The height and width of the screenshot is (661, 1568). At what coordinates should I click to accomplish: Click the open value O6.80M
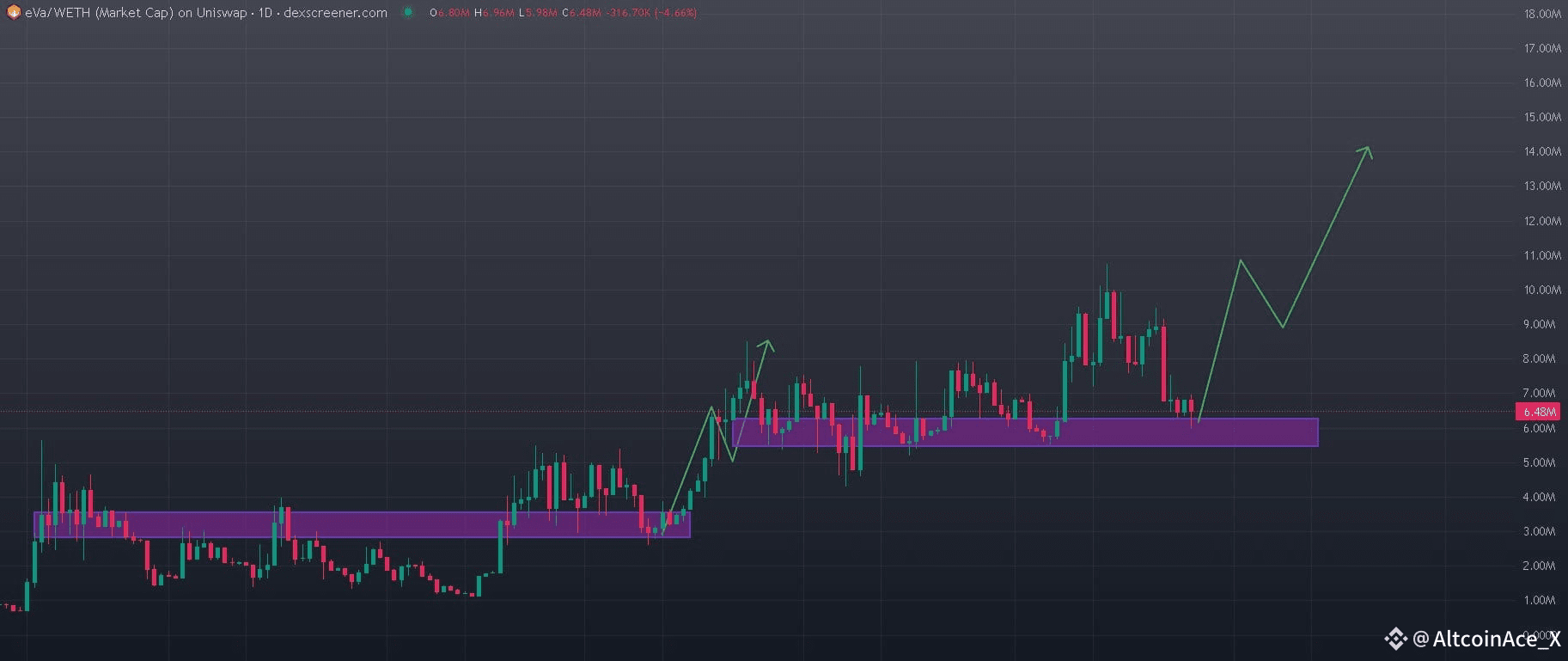(x=449, y=13)
